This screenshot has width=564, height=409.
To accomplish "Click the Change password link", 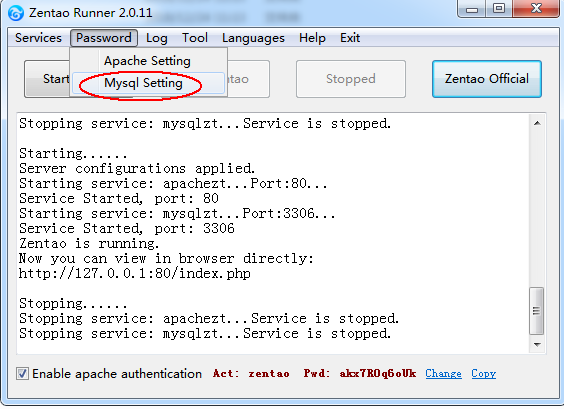I will coord(444,374).
